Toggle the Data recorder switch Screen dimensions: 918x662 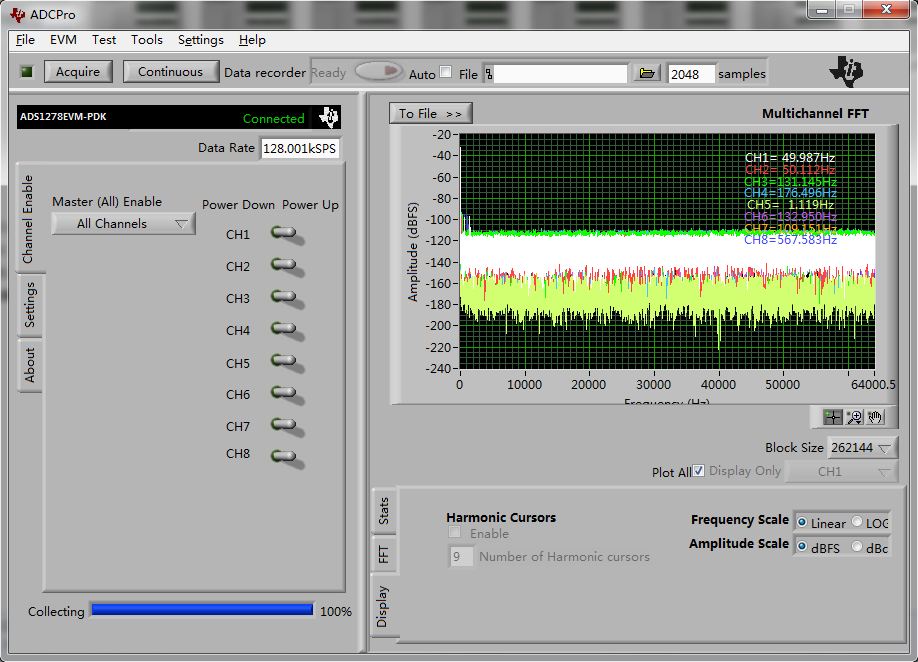point(379,71)
